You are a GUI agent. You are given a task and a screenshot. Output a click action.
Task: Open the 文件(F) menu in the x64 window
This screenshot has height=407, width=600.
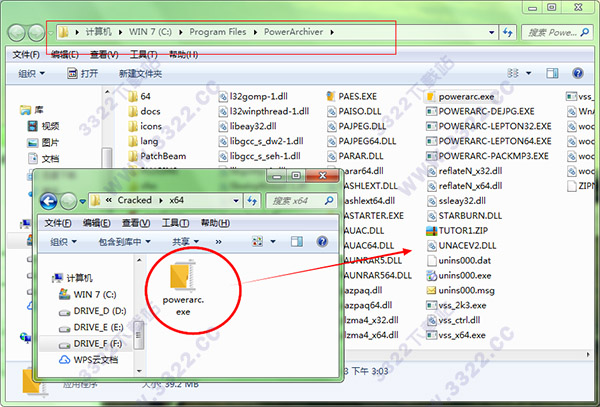tap(57, 223)
